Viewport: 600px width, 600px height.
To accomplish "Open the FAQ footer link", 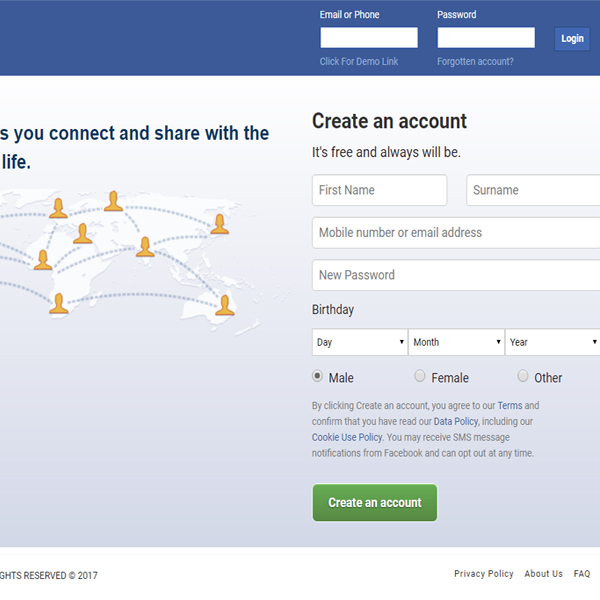I will click(582, 574).
